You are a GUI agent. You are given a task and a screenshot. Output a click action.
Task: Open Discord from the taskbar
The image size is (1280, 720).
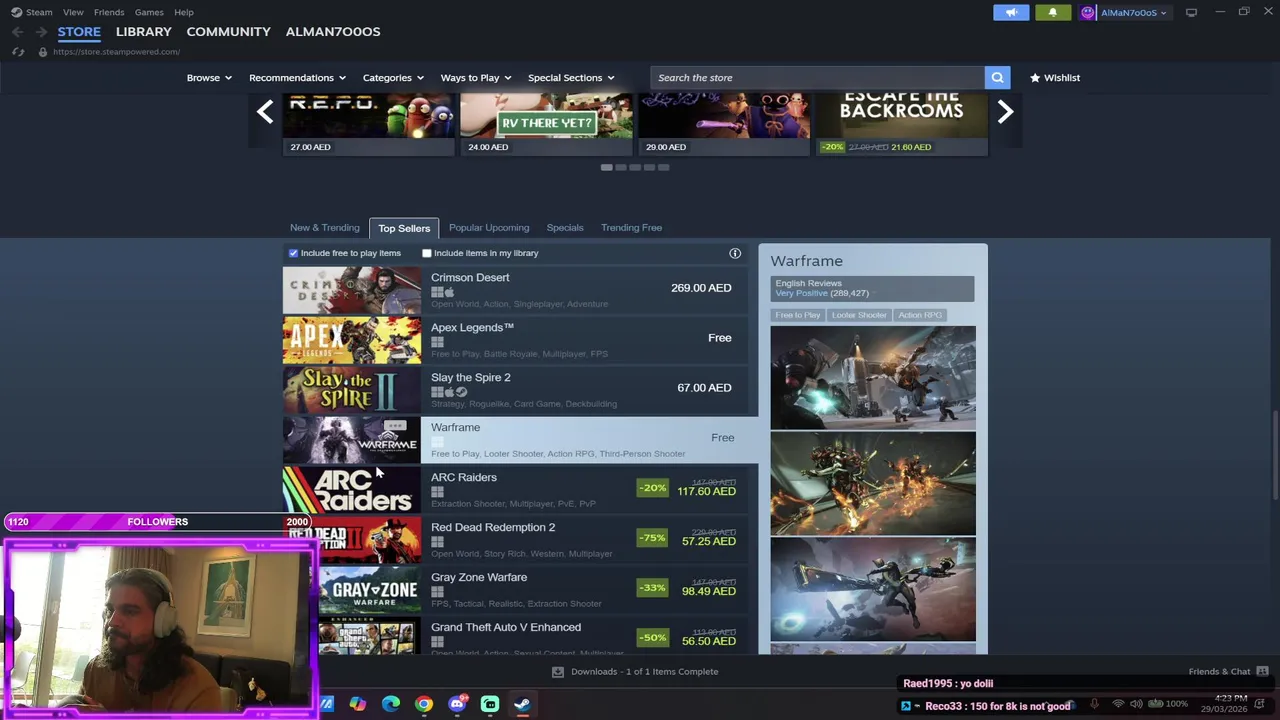pos(457,704)
